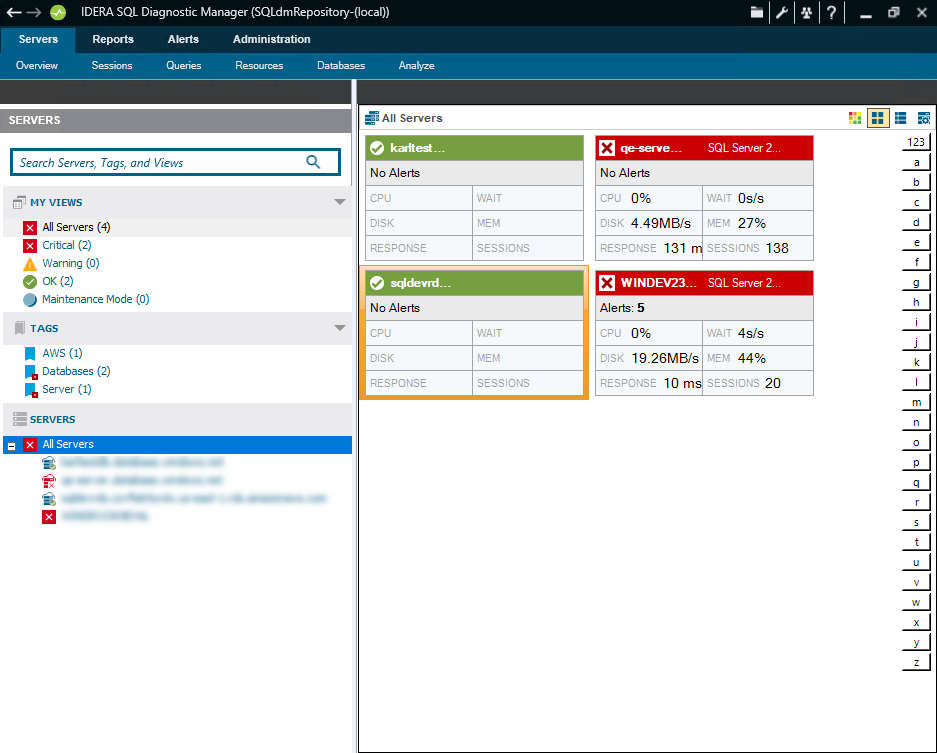The height and width of the screenshot is (753, 937).
Task: Open the folder icon in title bar
Action: tap(757, 12)
